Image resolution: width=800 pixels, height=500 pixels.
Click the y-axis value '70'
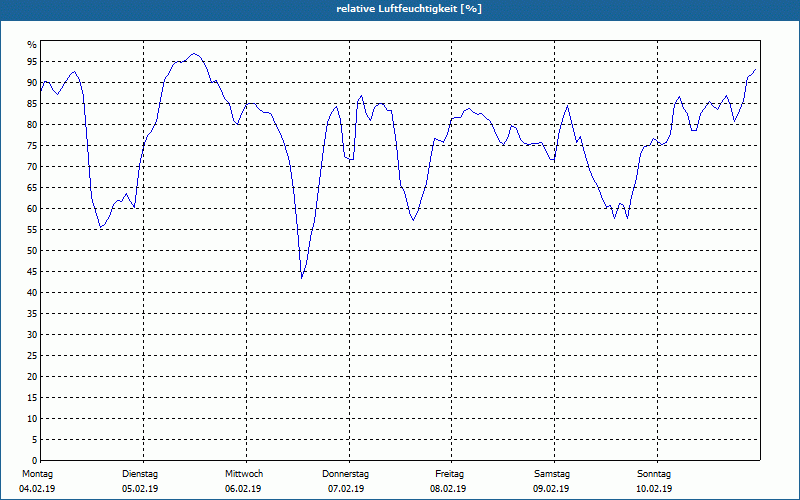click(32, 167)
